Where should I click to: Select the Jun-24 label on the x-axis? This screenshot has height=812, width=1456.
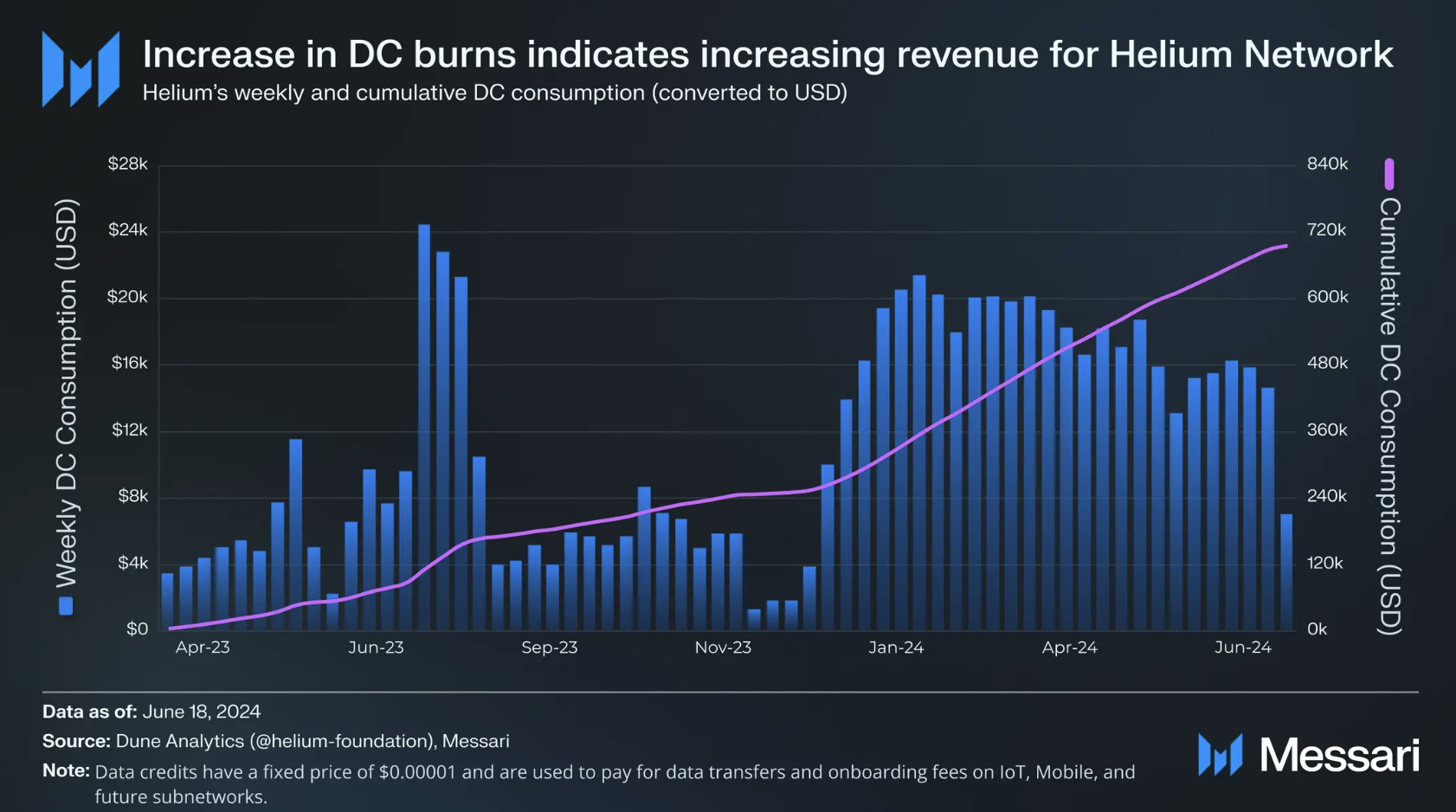pyautogui.click(x=1243, y=648)
